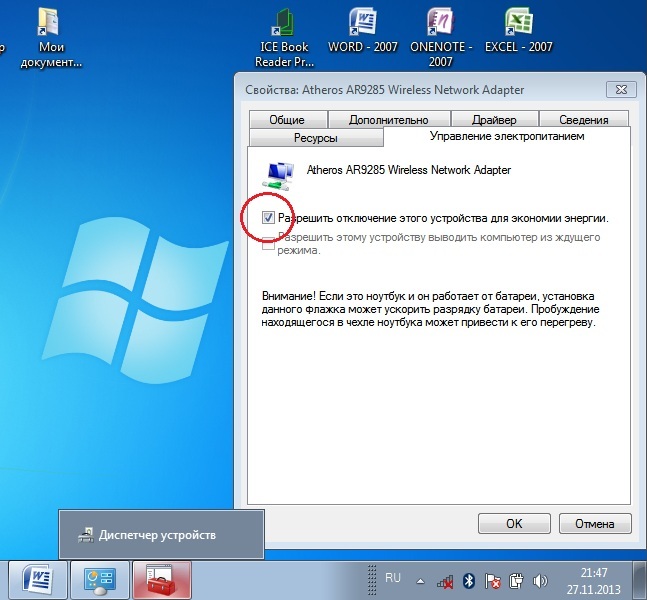Click the RU language indicator
Image resolution: width=647 pixels, height=600 pixels.
[393, 578]
